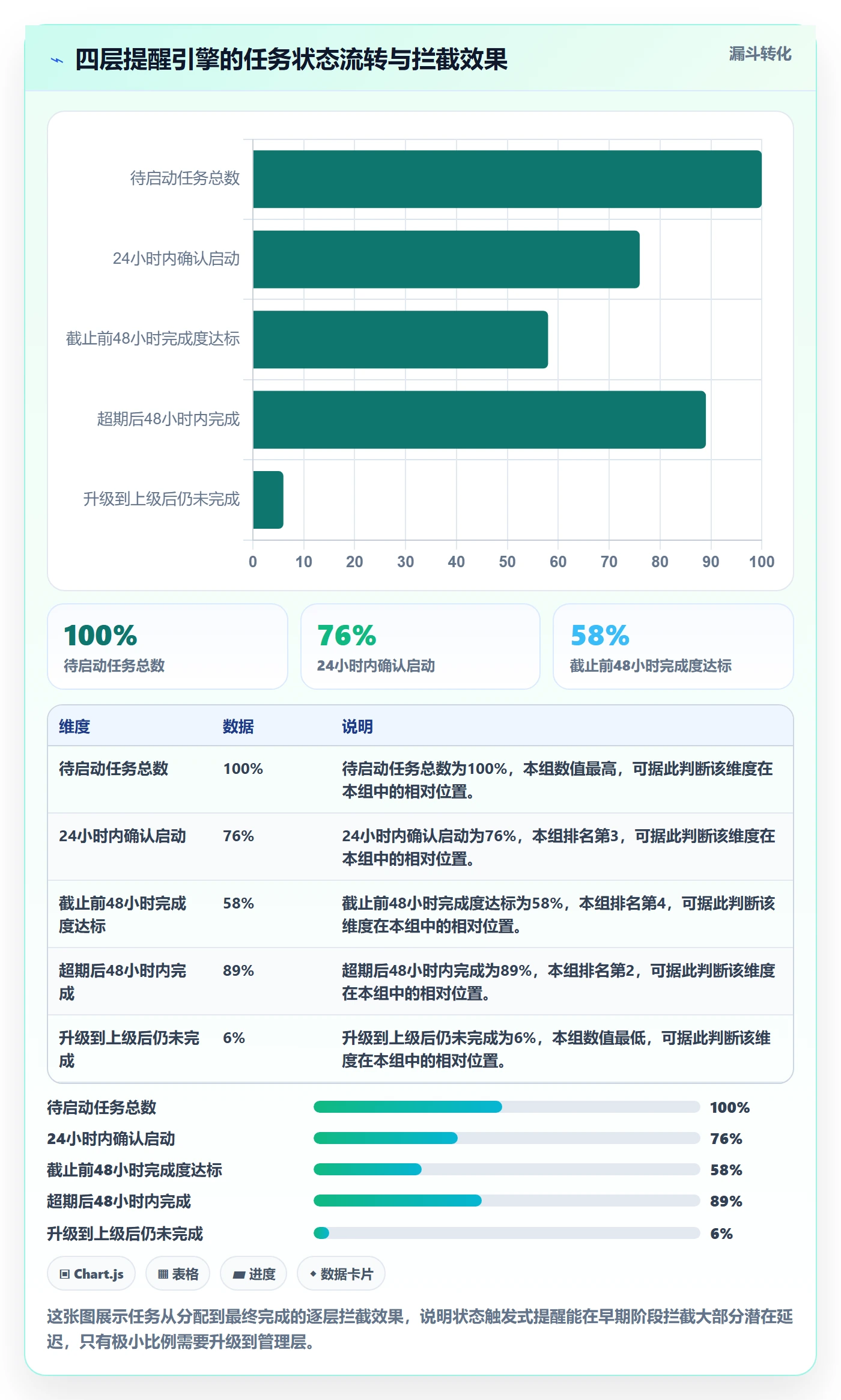Click the 89% progress bar

(x=506, y=1201)
